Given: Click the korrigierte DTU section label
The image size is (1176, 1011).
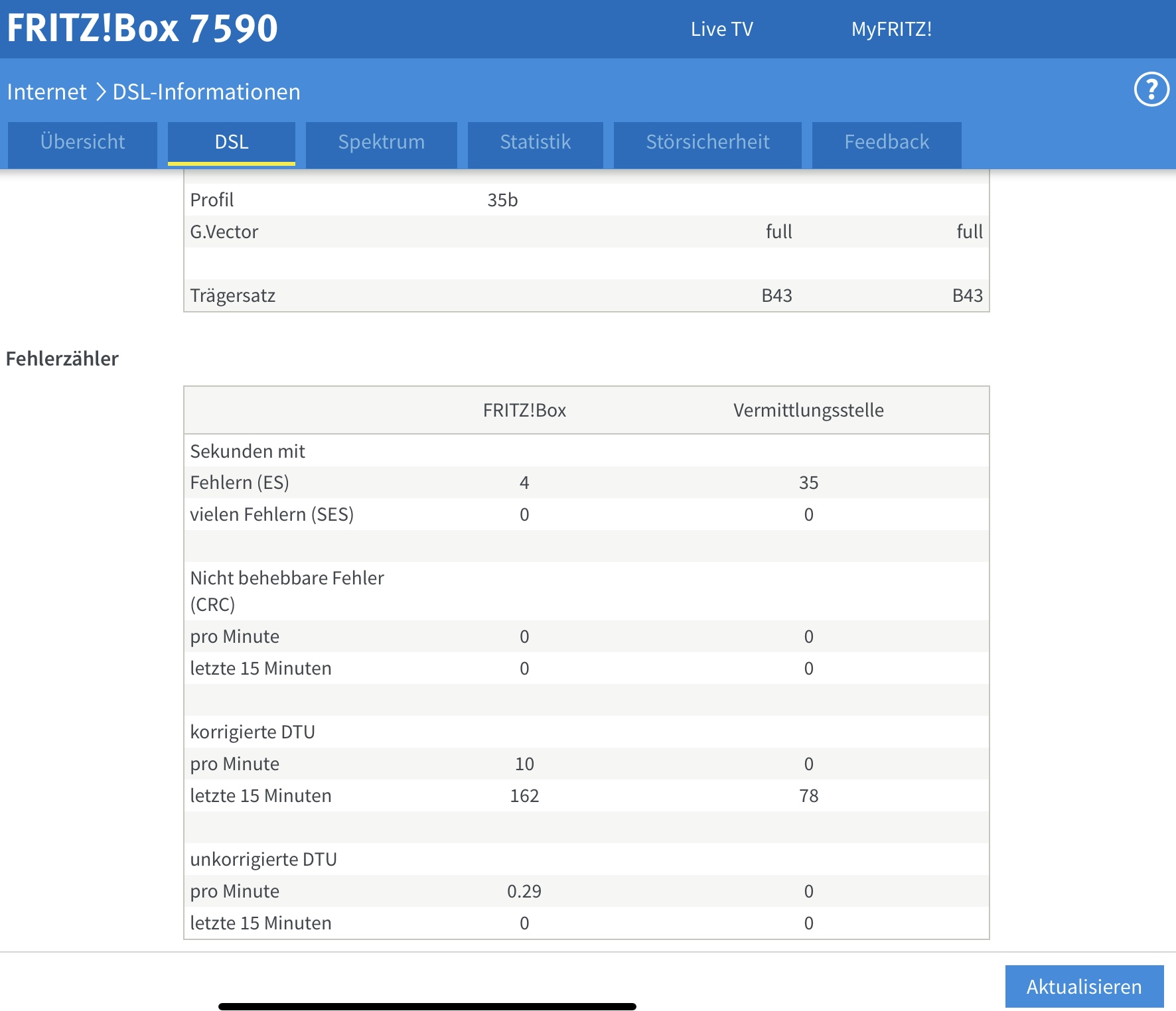Looking at the screenshot, I should [253, 732].
